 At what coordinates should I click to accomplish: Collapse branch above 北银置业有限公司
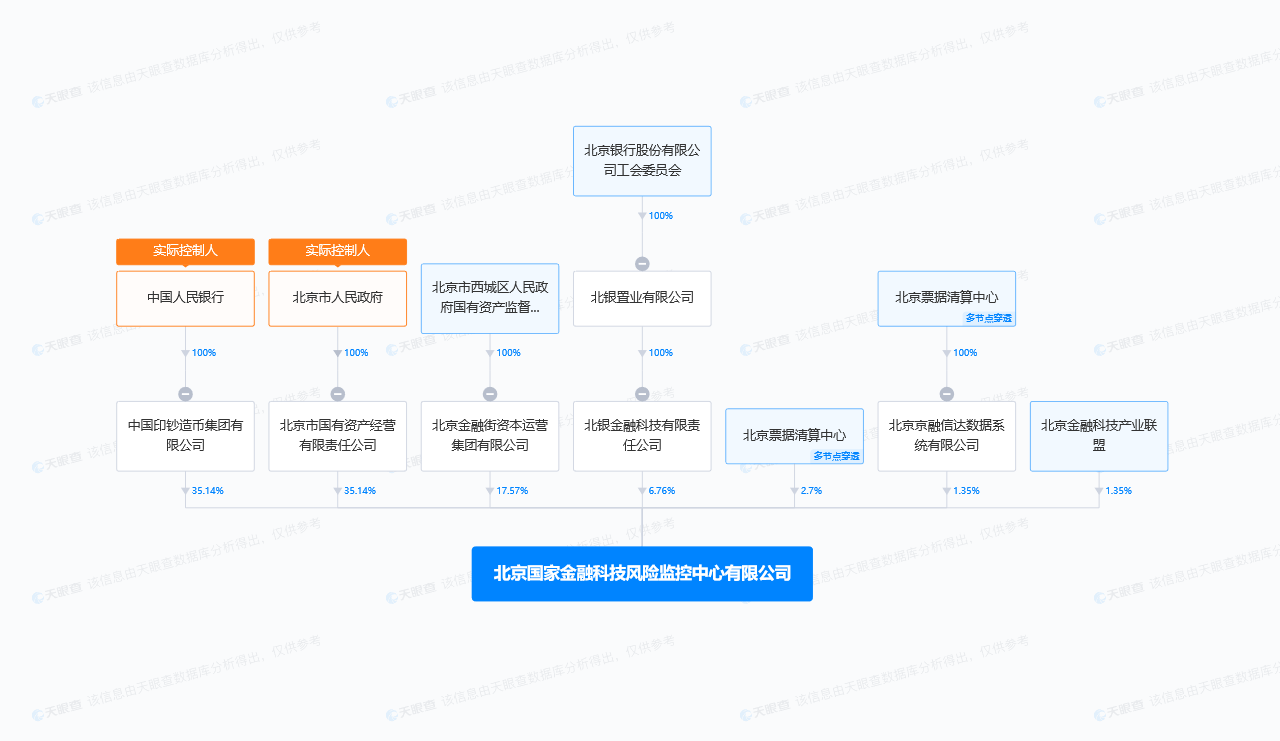tap(642, 264)
